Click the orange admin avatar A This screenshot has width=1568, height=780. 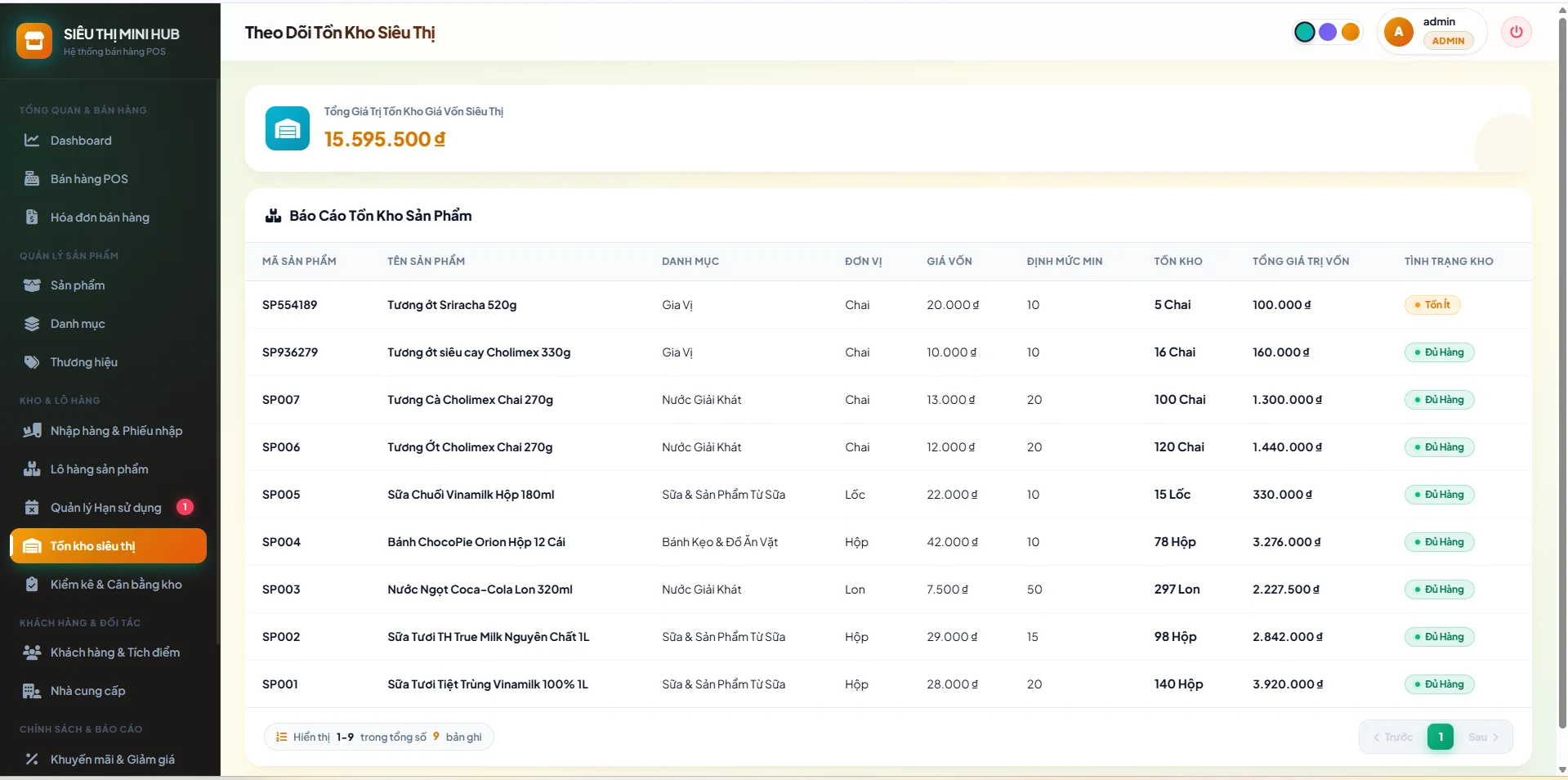coord(1399,32)
